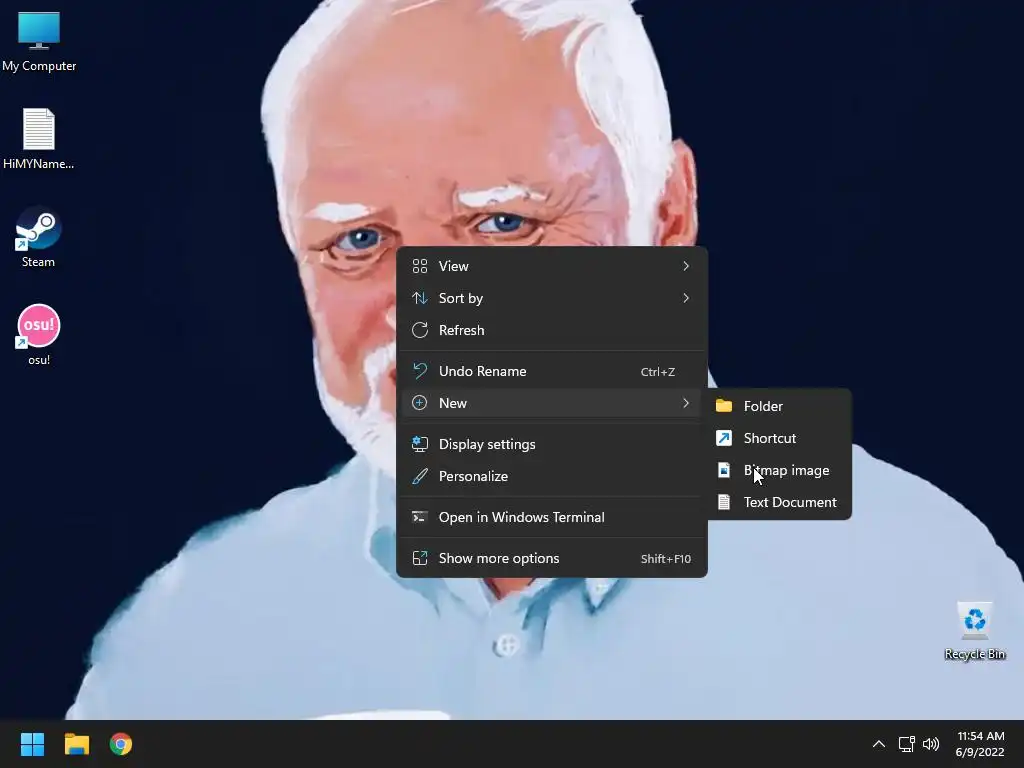This screenshot has height=768, width=1024.
Task: Click the Show more options expand icon
Action: 420,558
